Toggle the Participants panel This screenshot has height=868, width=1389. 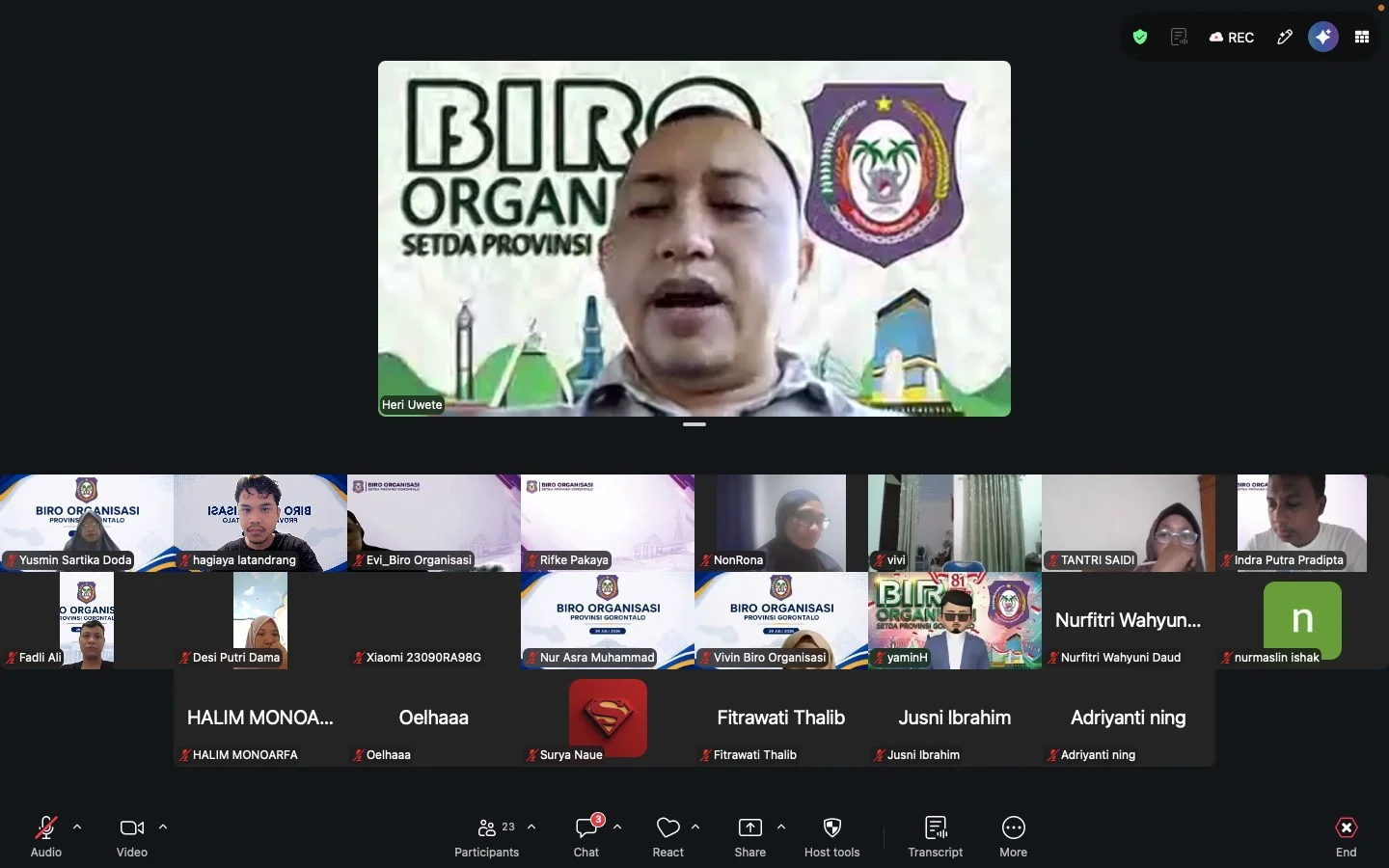coord(487,837)
